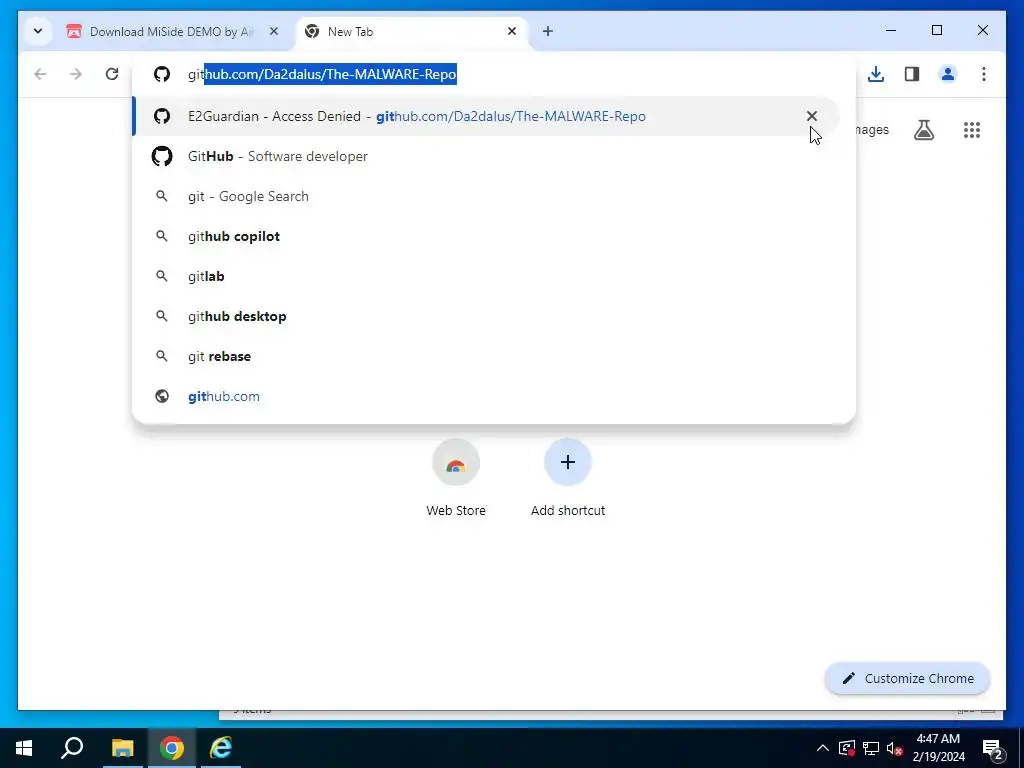Image resolution: width=1024 pixels, height=768 pixels.
Task: Choose GitHub Software developer suggestion
Action: tap(487, 156)
